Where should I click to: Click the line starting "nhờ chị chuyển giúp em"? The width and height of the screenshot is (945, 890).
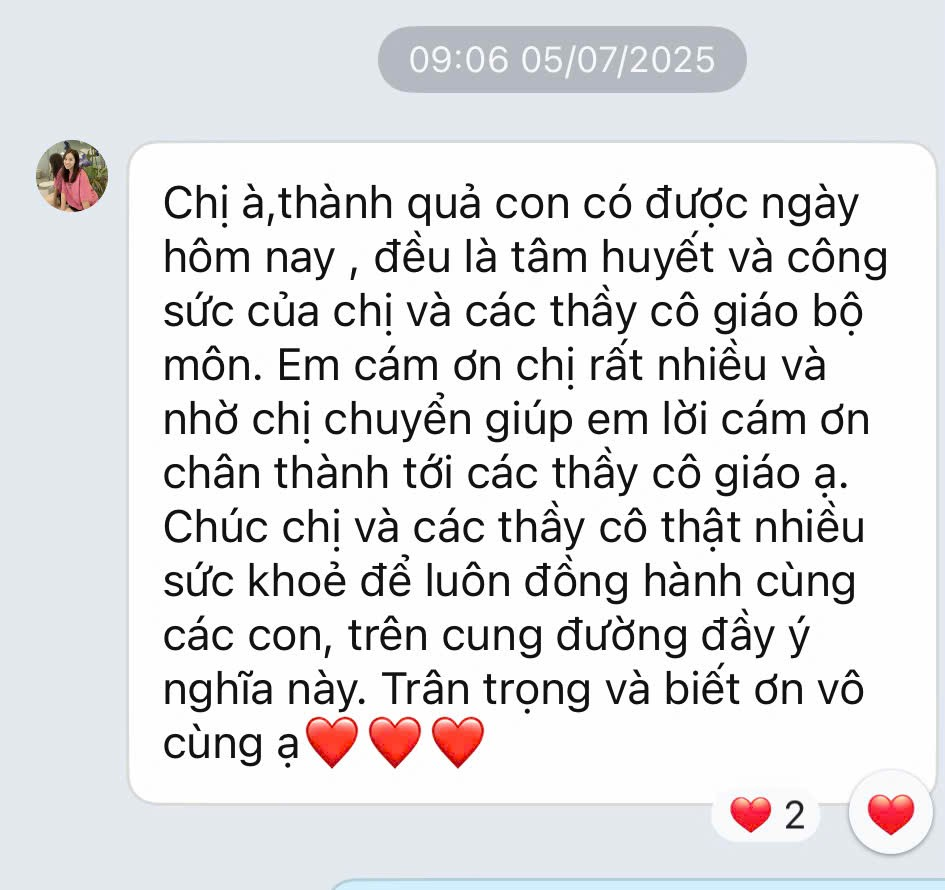pyautogui.click(x=516, y=420)
